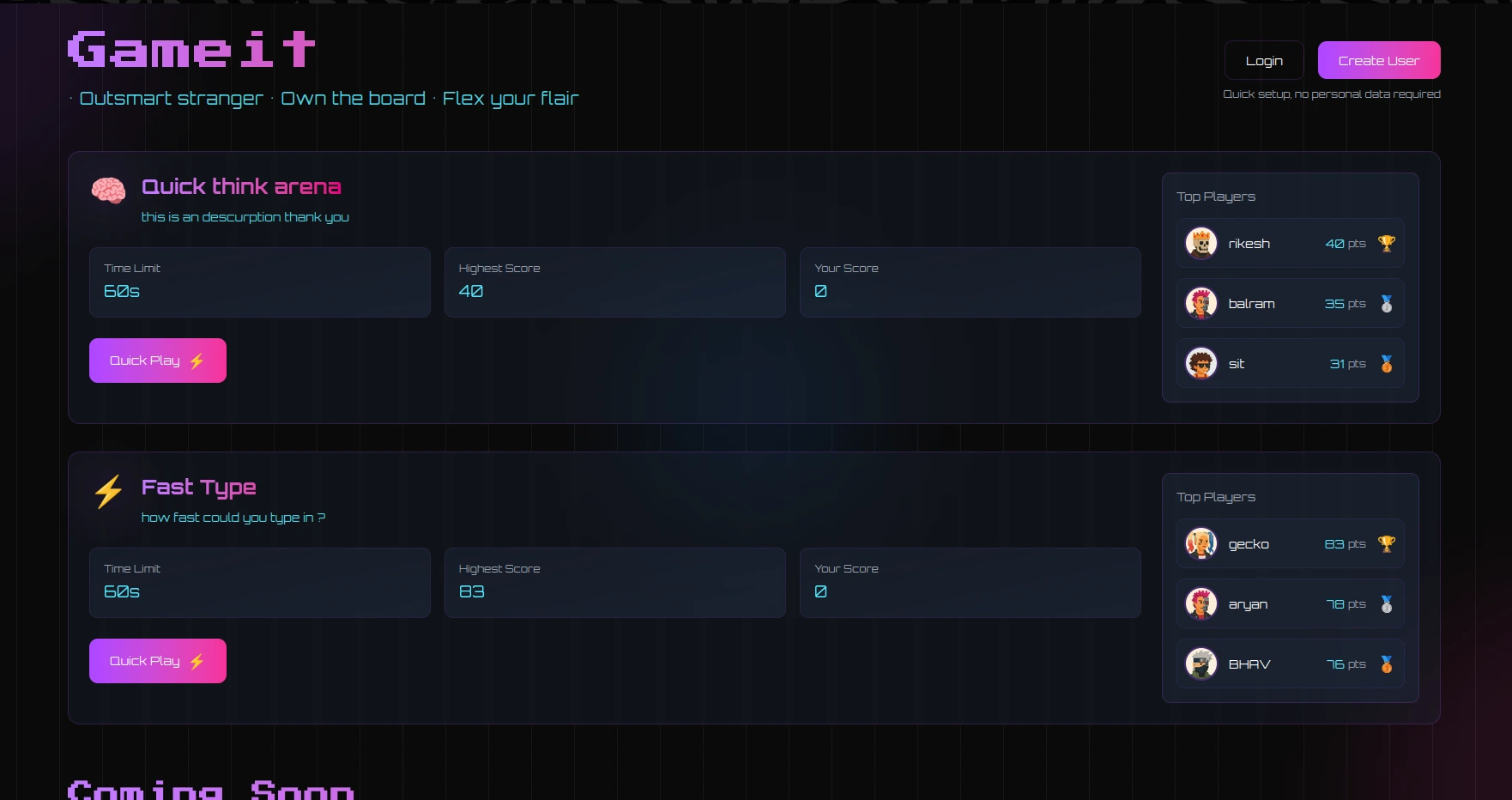Click the Gameit logo title
Viewport: 1512px width, 800px height.
pyautogui.click(x=191, y=50)
